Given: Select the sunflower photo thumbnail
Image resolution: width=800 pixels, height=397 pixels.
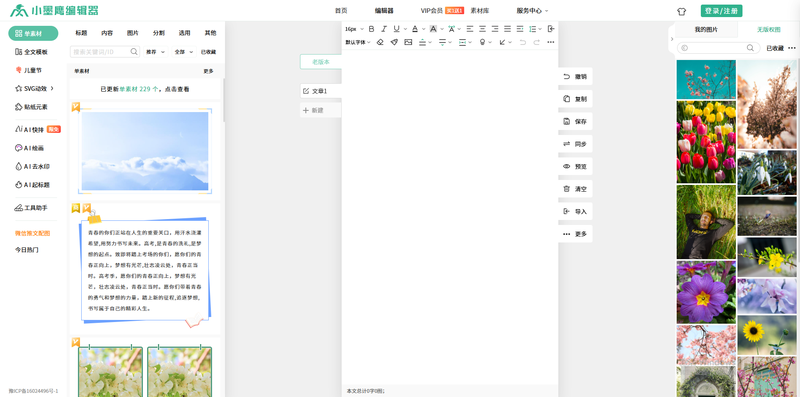Looking at the screenshot, I should 767,335.
